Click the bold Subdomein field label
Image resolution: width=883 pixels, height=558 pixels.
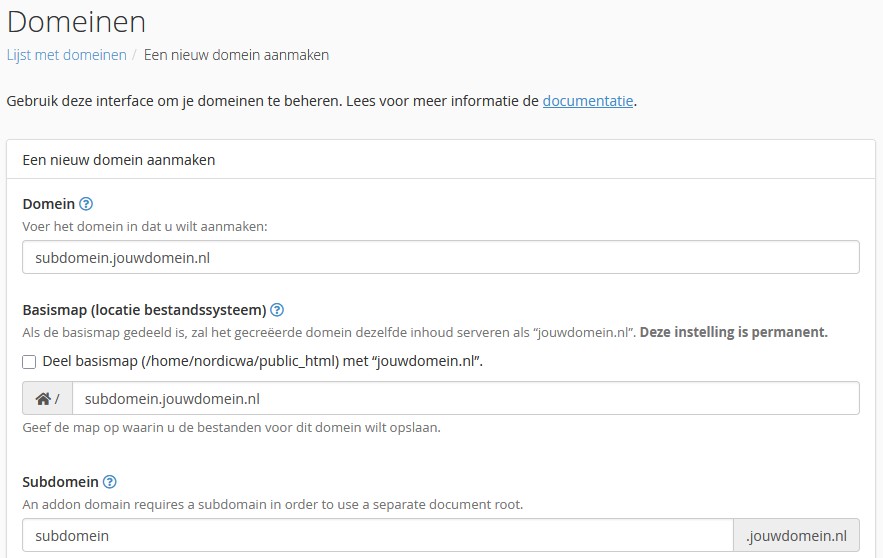60,482
